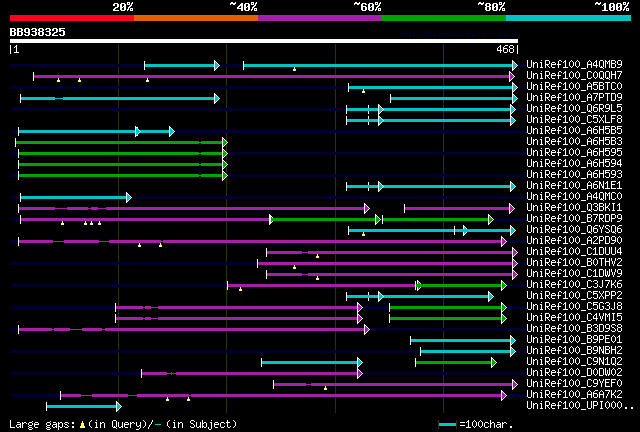
Task: Select the UniRef100_C3J7K6 label
Action: coord(574,285)
